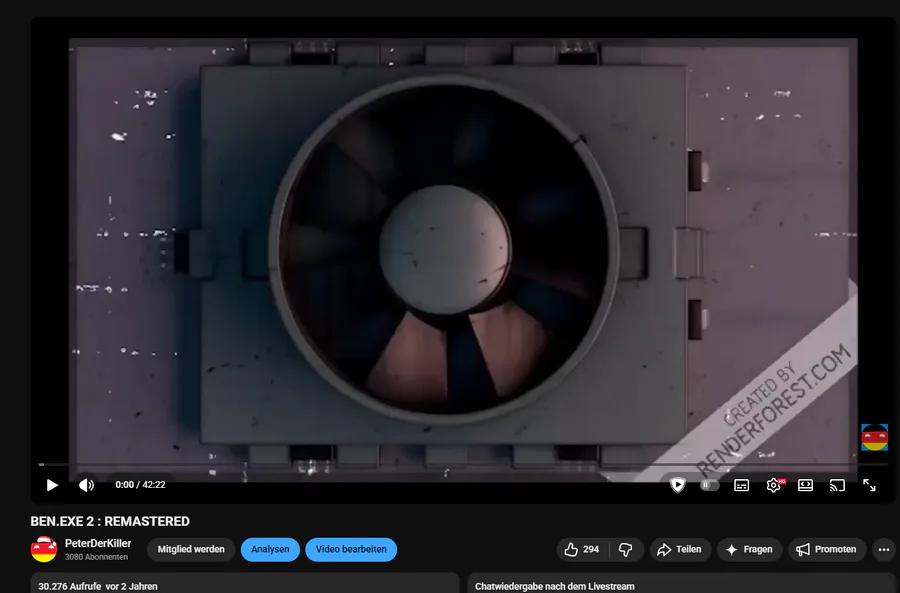Viewport: 900px width, 593px height.
Task: Click the shield play extension icon
Action: (677, 485)
